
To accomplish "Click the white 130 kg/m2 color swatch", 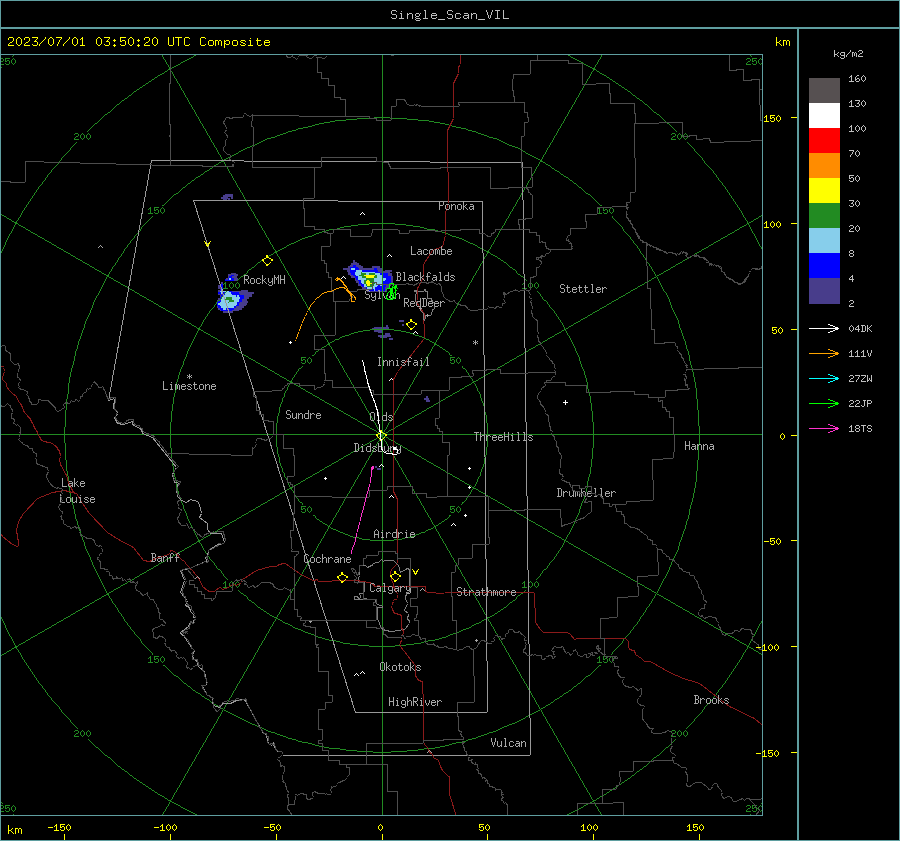I will 824,115.
